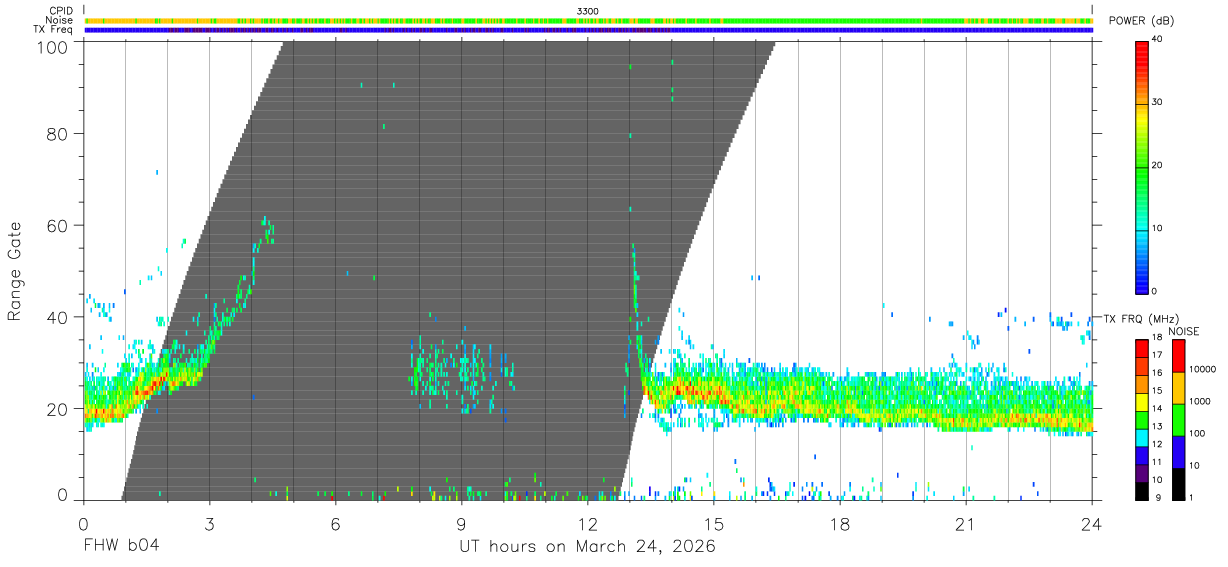
Task: Click the blue TX Freq strip above the plot
Action: [x=588, y=30]
